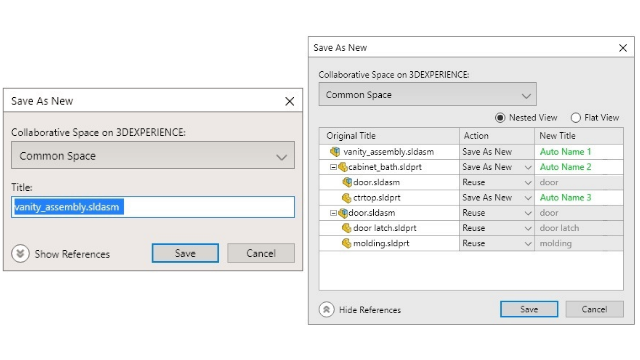This screenshot has height=360, width=640.
Task: Click the door latch.sldprt part icon
Action: coord(347,228)
